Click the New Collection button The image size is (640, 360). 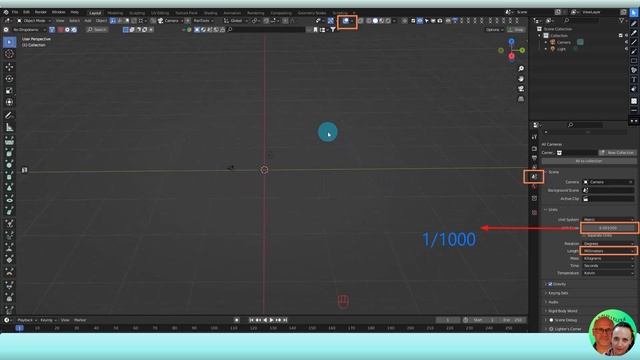(617, 153)
